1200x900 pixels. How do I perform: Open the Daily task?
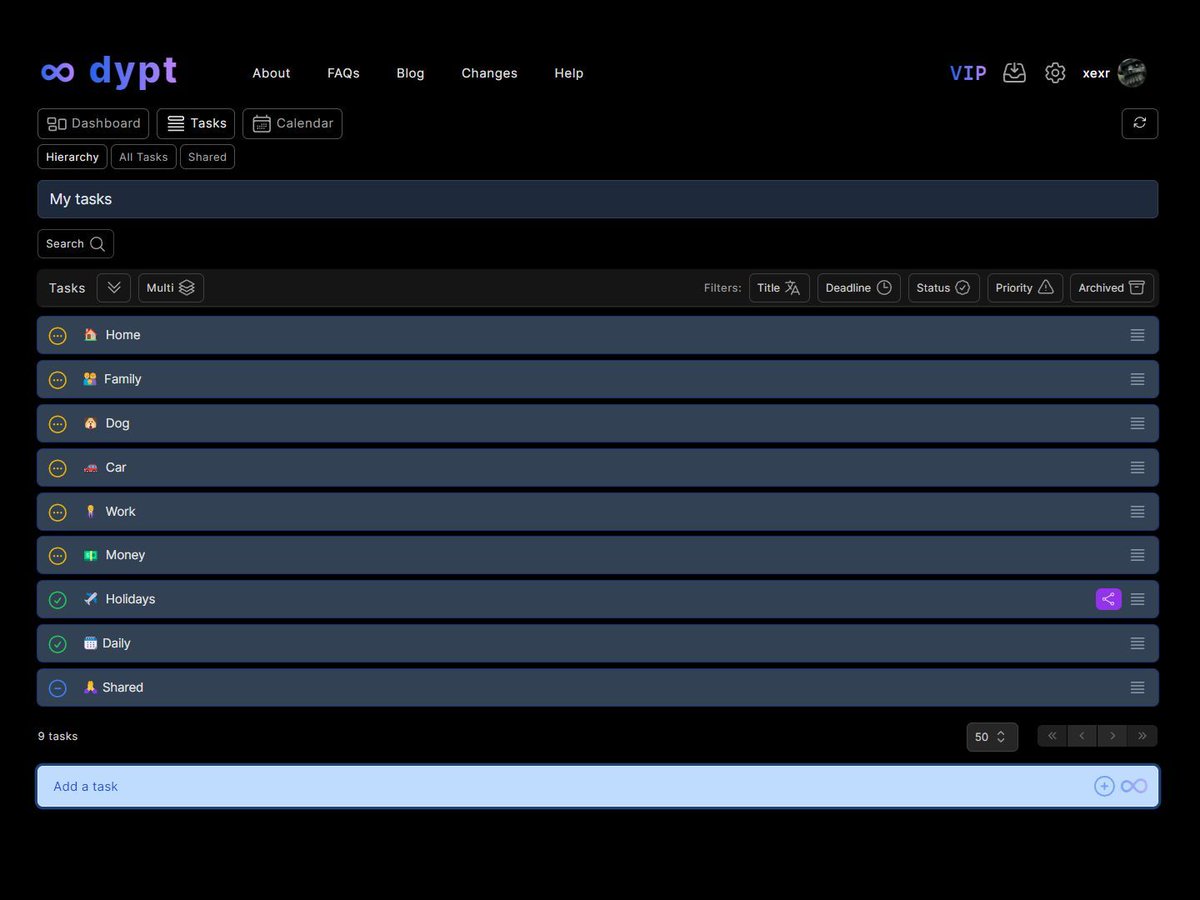(598, 643)
